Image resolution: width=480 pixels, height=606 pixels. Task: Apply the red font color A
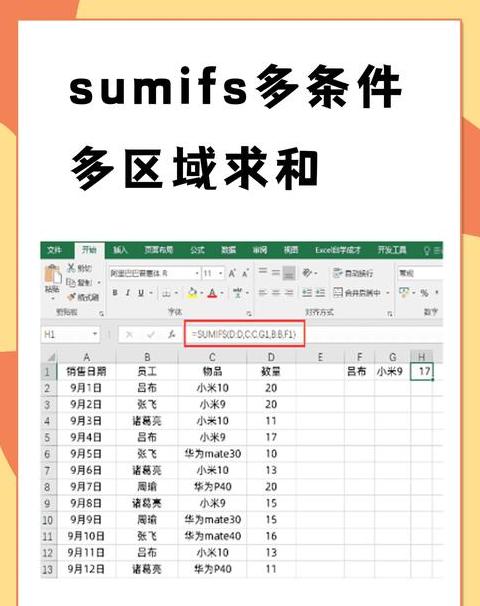pos(212,293)
